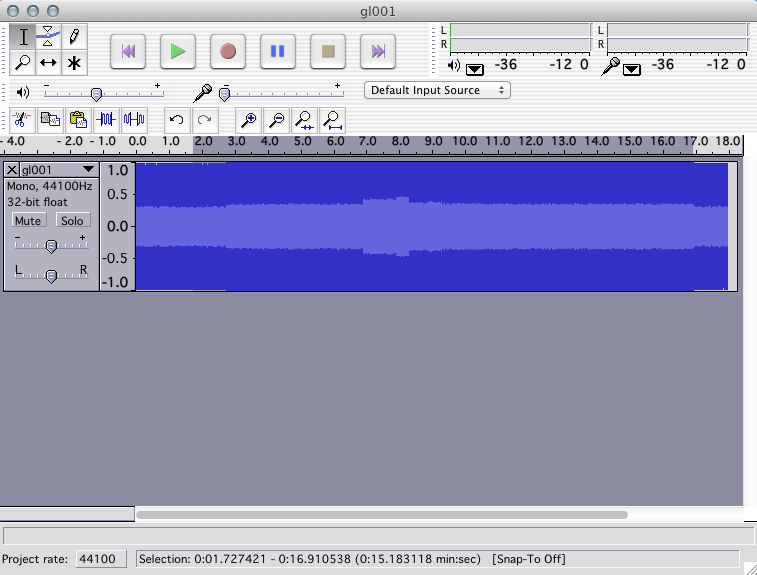Fit entire project in window
Viewport: 757px width, 575px height.
tap(333, 120)
